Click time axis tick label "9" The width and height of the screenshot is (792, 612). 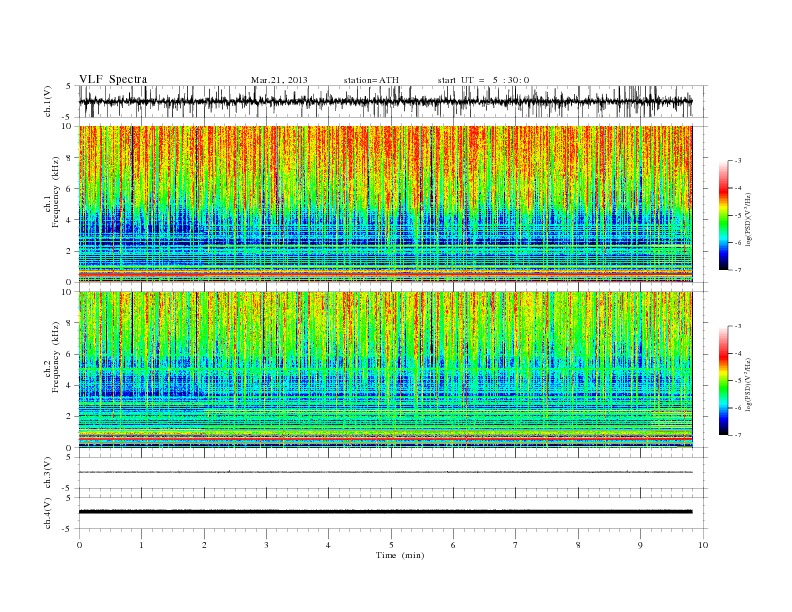pos(640,545)
